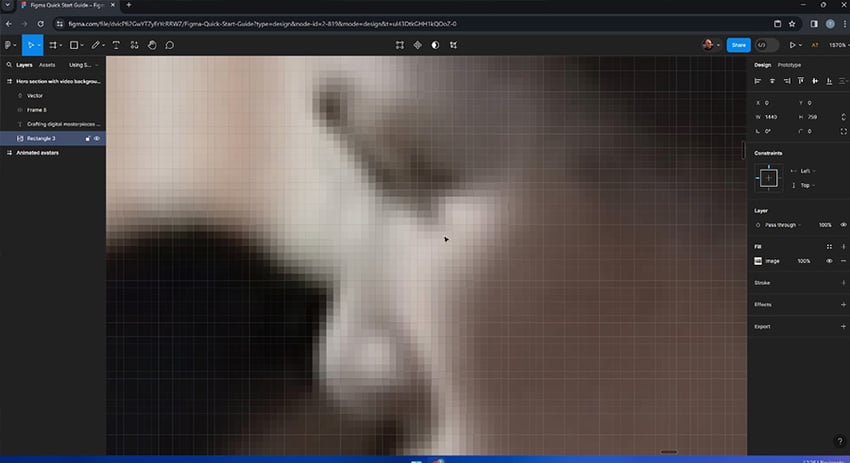Open the Top vertical constraint dropdown
The image size is (850, 463).
click(x=808, y=185)
